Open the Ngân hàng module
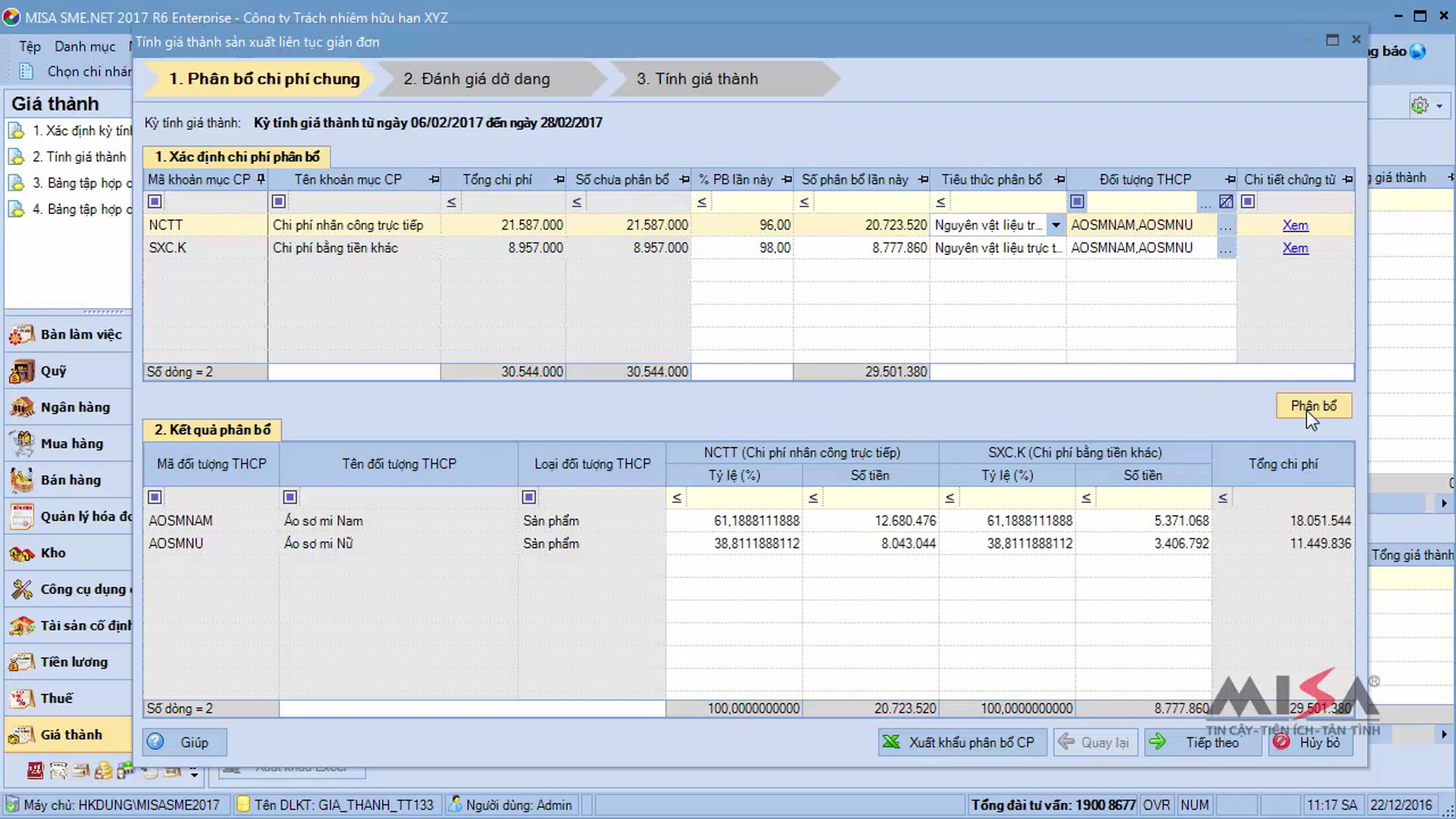1456x819 pixels. click(68, 407)
